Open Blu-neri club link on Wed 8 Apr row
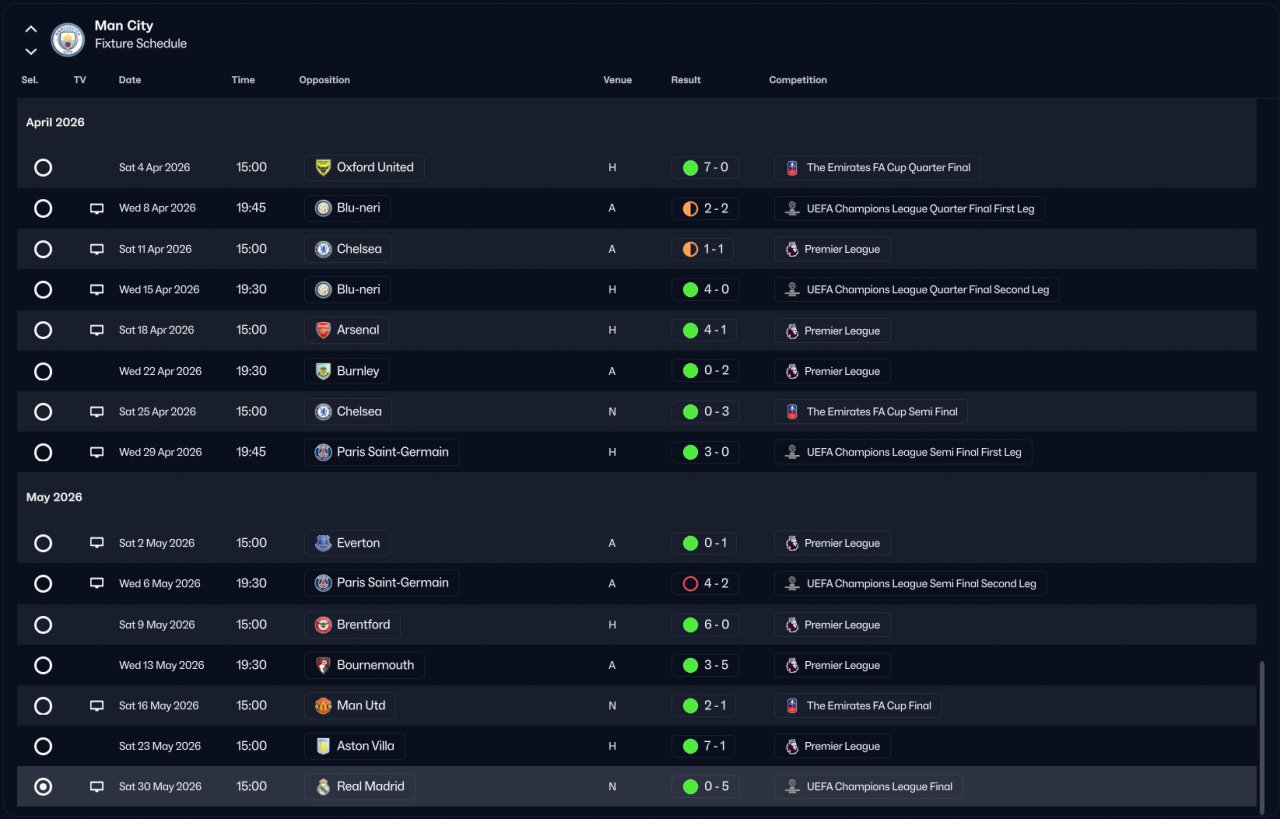Screen dimensions: 1280x819 (348, 209)
